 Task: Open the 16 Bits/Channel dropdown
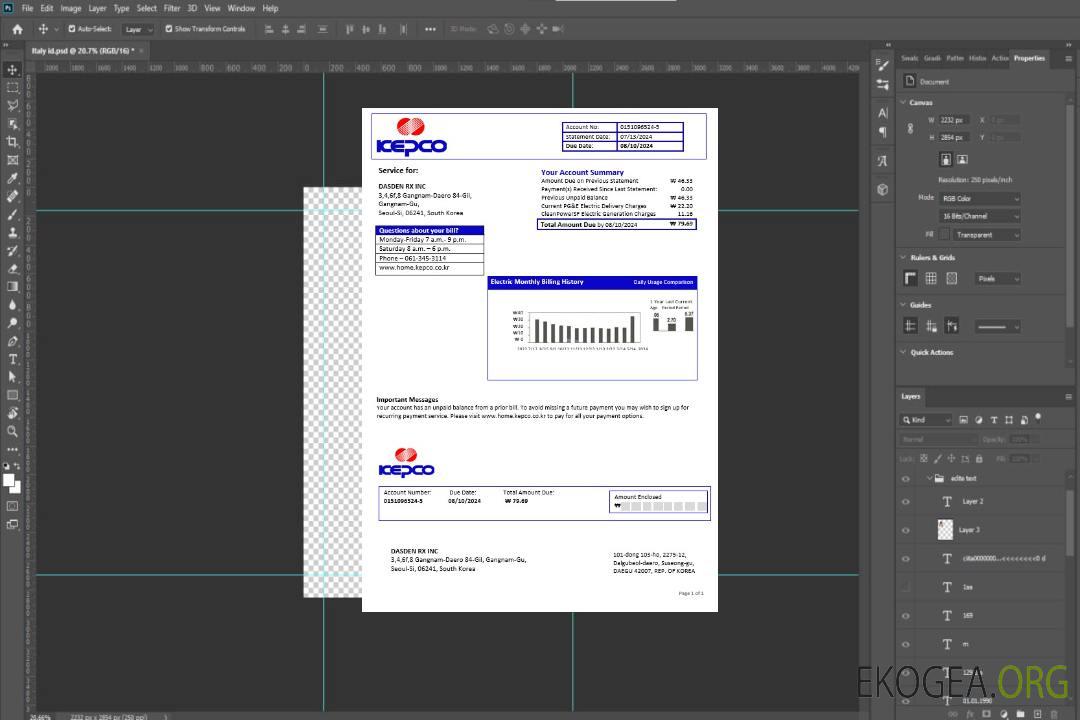click(980, 216)
